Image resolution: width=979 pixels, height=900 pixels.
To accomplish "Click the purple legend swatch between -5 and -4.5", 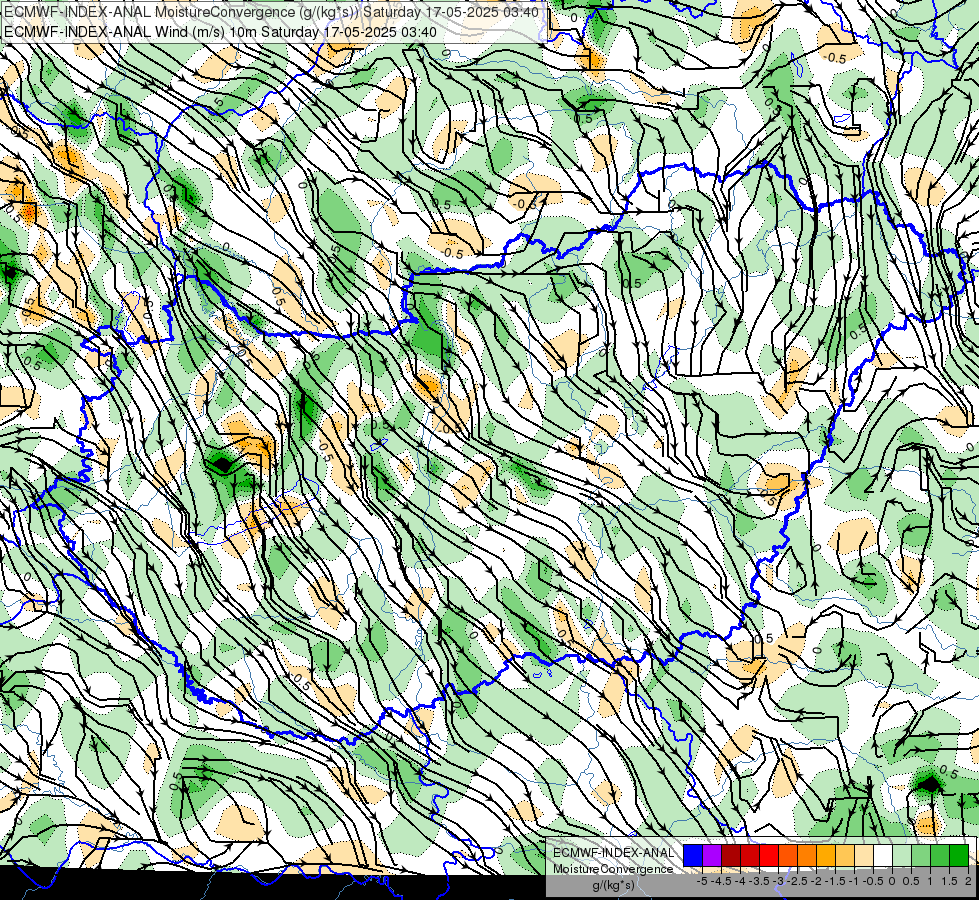I will pyautogui.click(x=712, y=856).
